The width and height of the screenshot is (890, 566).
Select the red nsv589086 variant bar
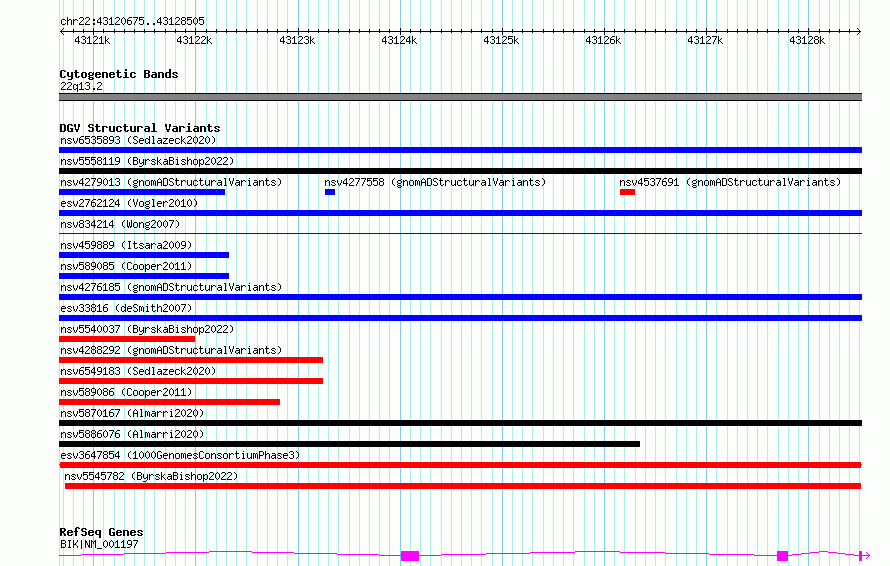tap(169, 402)
